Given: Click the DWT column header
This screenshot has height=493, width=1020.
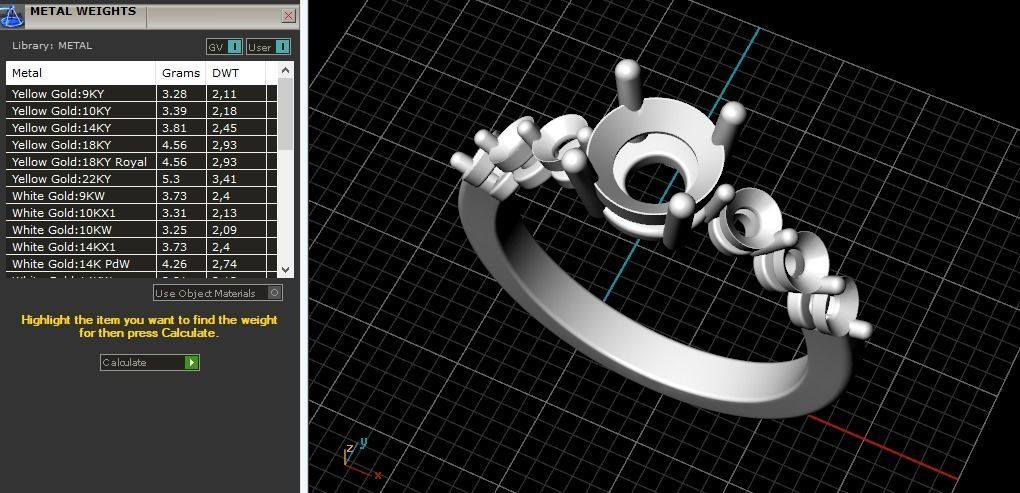Looking at the screenshot, I should tap(235, 73).
